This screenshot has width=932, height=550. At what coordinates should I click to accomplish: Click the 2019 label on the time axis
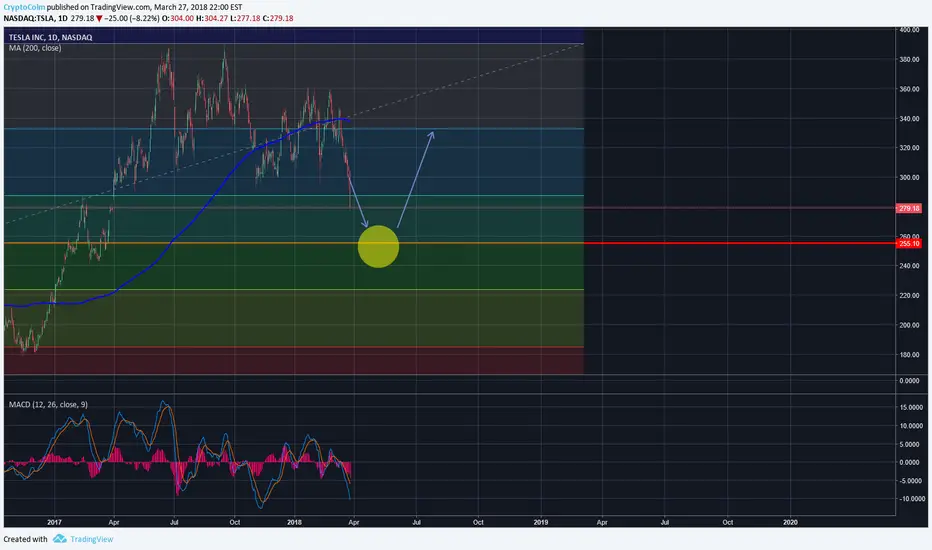pyautogui.click(x=541, y=523)
